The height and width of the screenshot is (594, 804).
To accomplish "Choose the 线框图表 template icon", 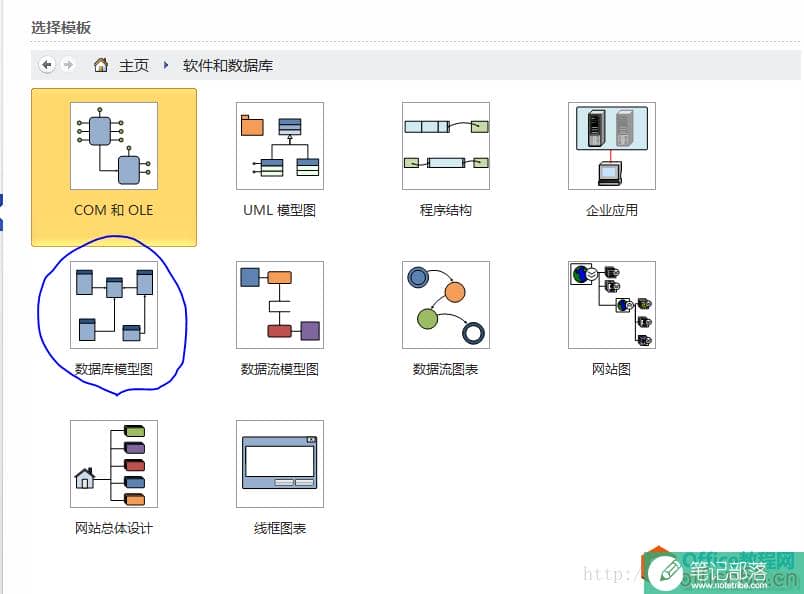I will pos(280,464).
